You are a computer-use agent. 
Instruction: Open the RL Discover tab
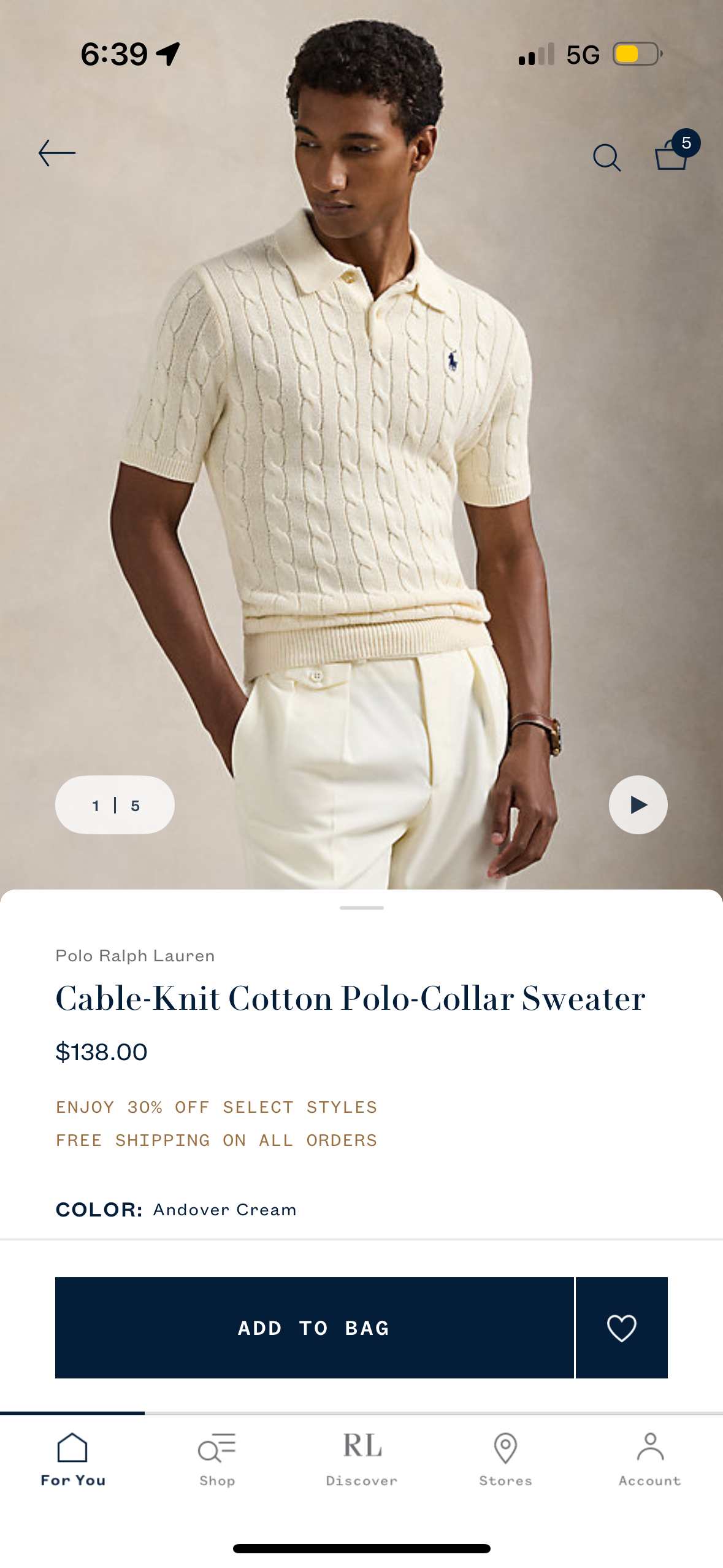pyautogui.click(x=362, y=1460)
